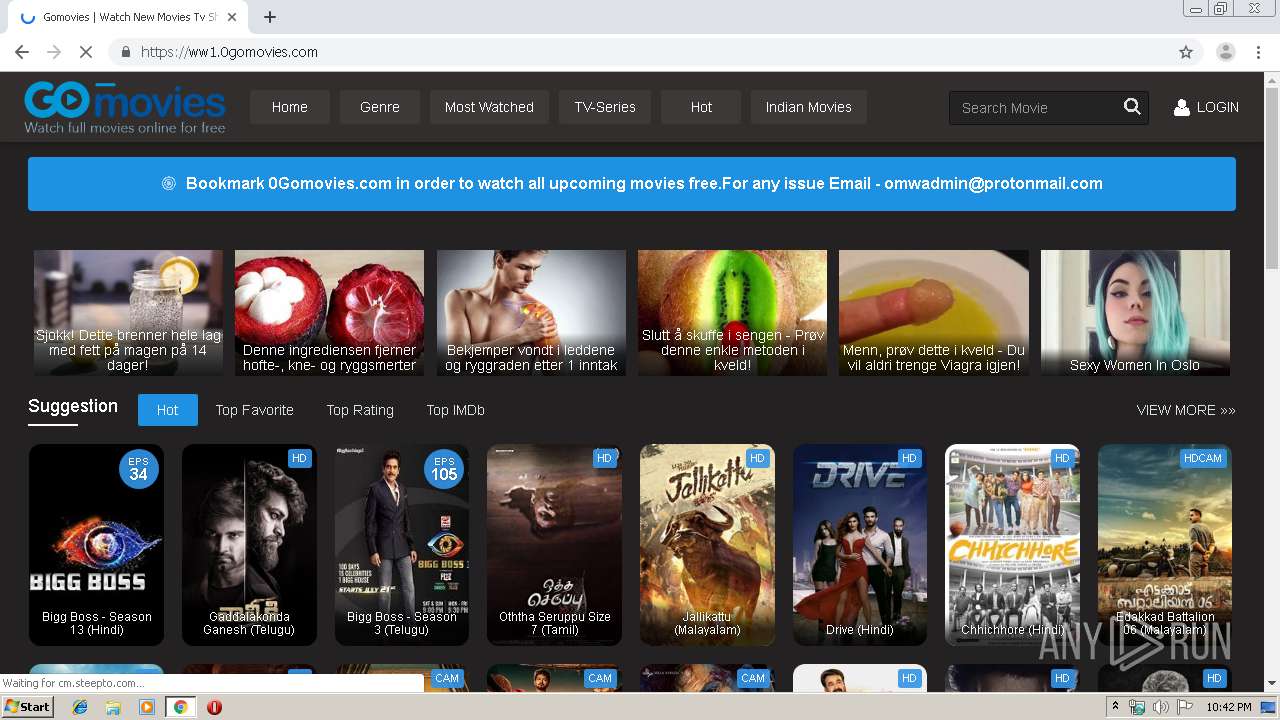Click the blue bookmark announcement banner
Viewport: 1280px width, 720px height.
(632, 184)
